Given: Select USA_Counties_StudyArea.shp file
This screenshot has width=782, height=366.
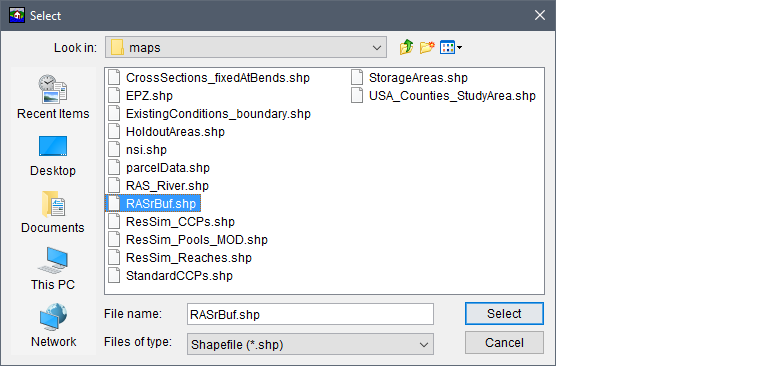Looking at the screenshot, I should (x=443, y=96).
